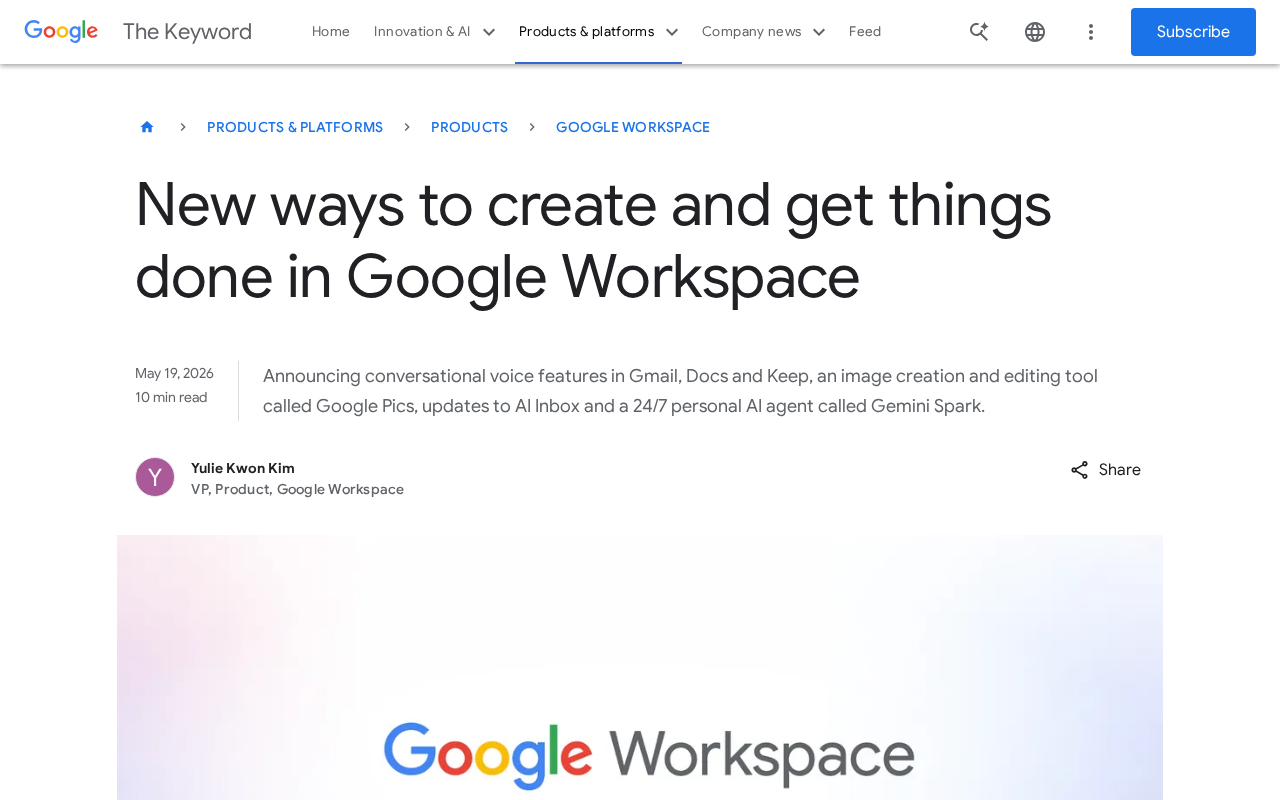
Task: Open the language globe icon
Action: point(1035,32)
